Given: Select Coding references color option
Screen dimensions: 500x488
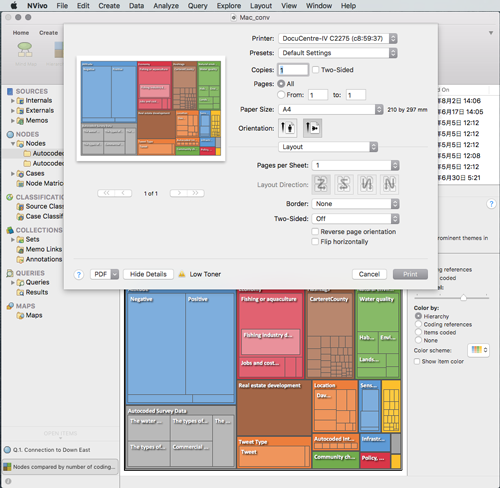Looking at the screenshot, I should pyautogui.click(x=418, y=324).
